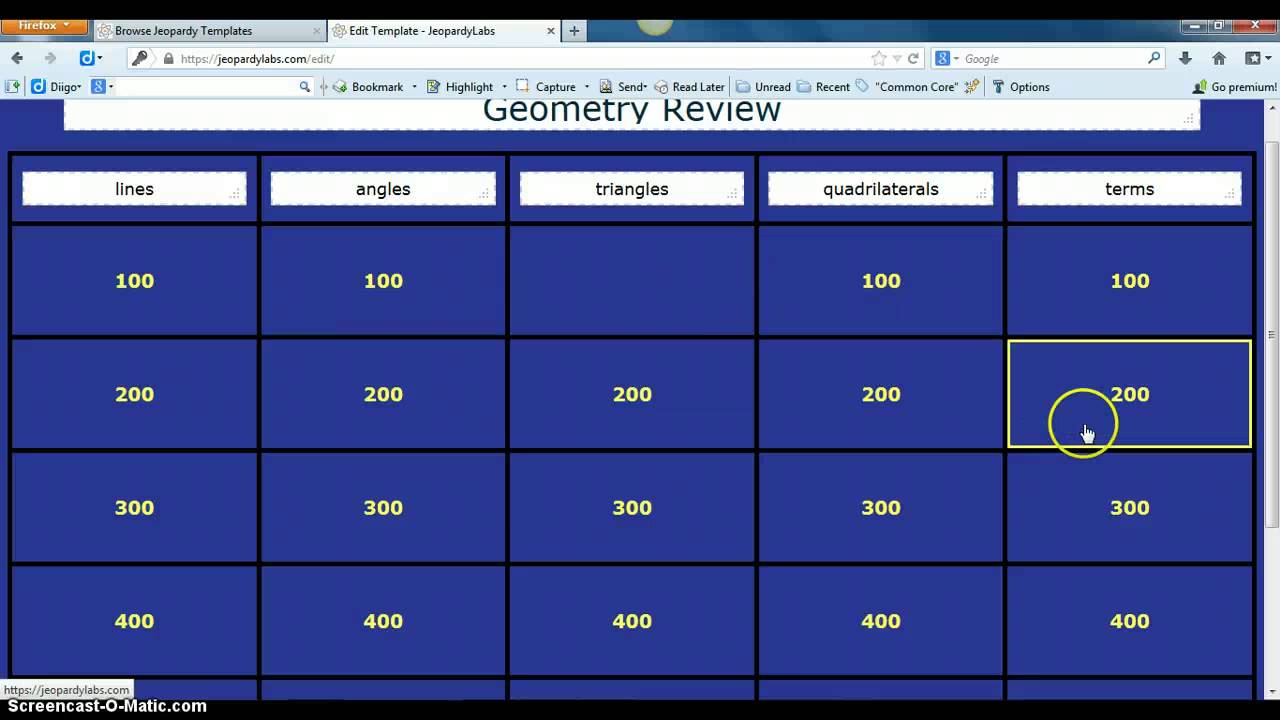This screenshot has width=1280, height=720.
Task: Click the Diigo toolbar search magnifier
Action: 305,87
